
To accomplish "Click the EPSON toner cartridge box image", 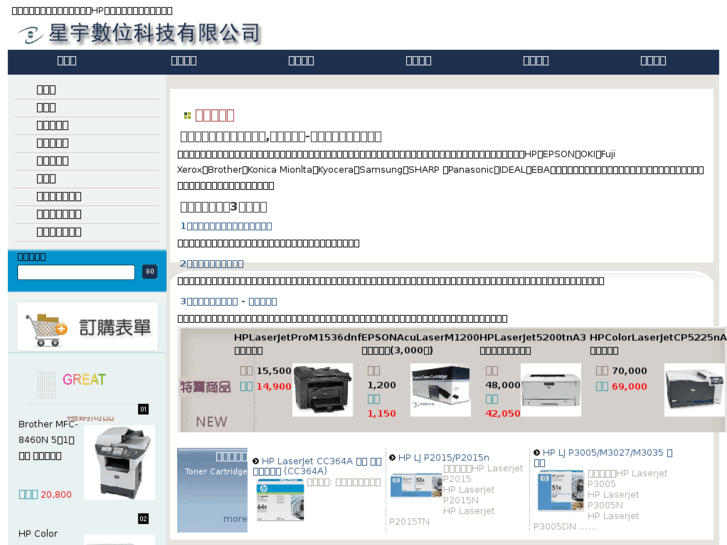I will point(440,390).
